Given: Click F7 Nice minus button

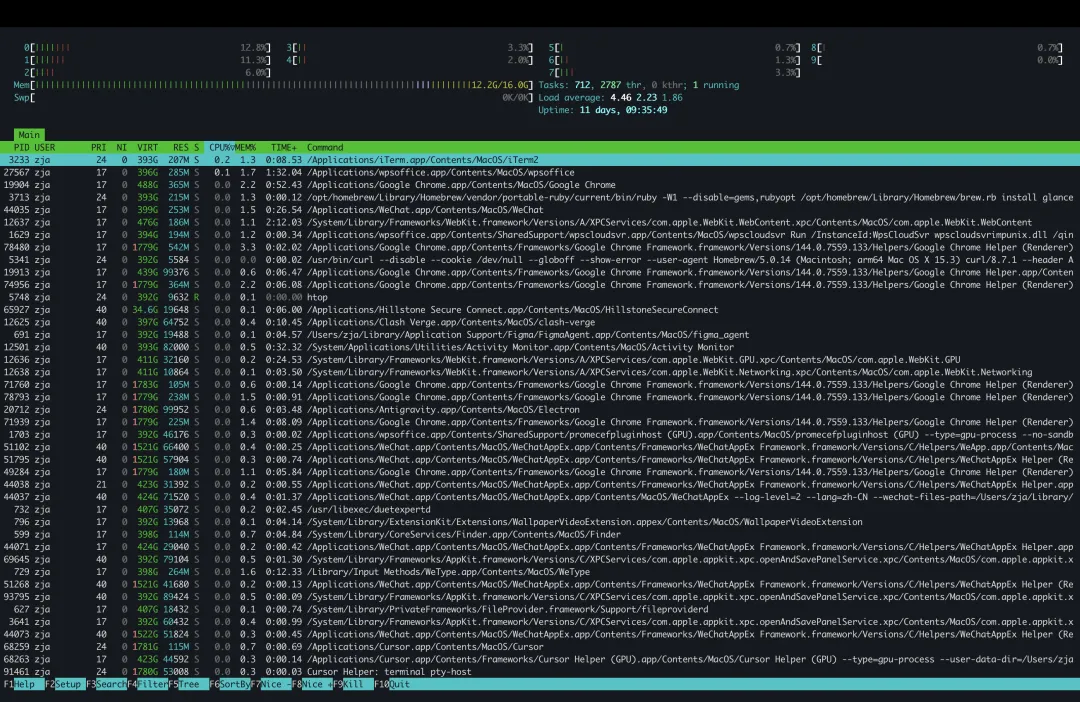Looking at the screenshot, I should (x=271, y=684).
